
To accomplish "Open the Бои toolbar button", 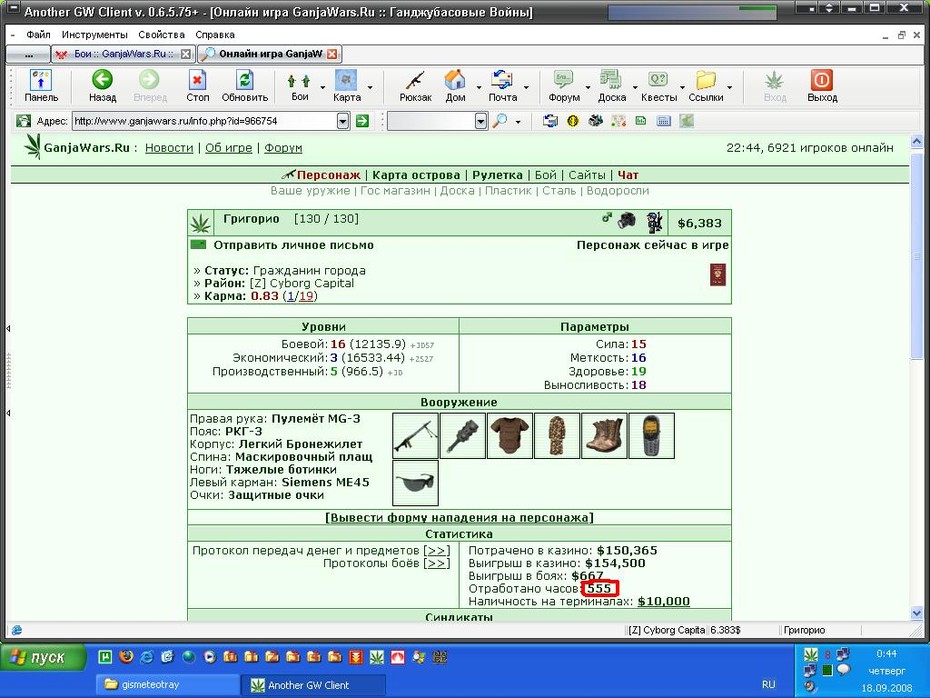I will (300, 86).
